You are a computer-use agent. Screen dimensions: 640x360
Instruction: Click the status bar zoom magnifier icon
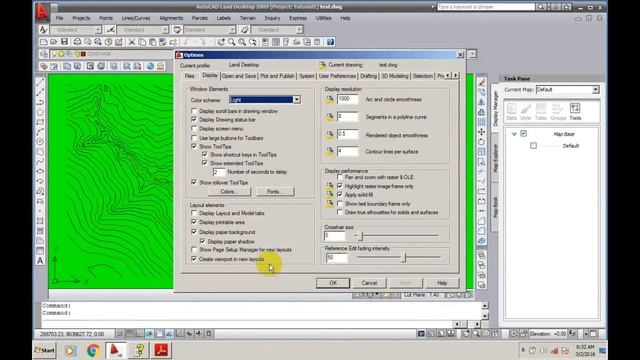pos(476,333)
